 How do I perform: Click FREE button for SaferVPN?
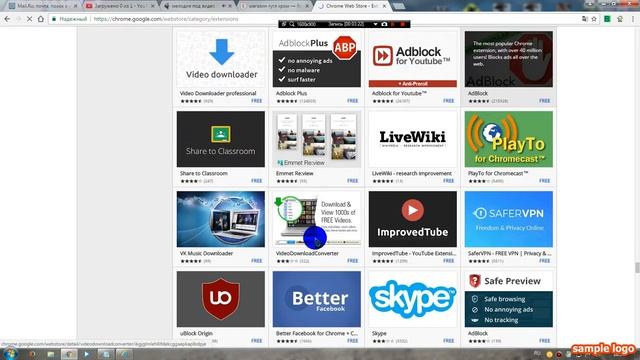click(544, 261)
